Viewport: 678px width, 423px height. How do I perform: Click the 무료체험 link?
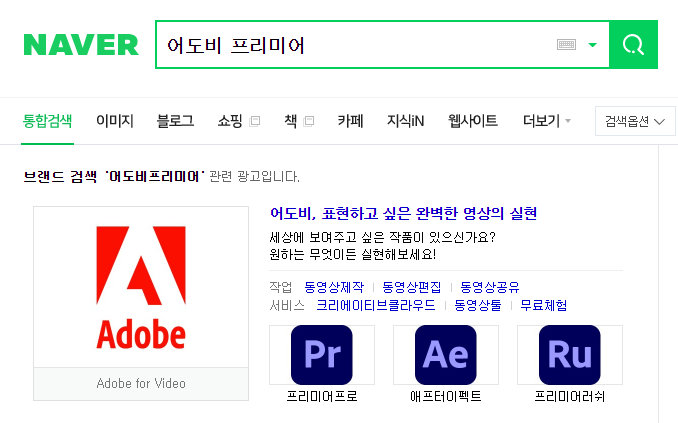544,305
